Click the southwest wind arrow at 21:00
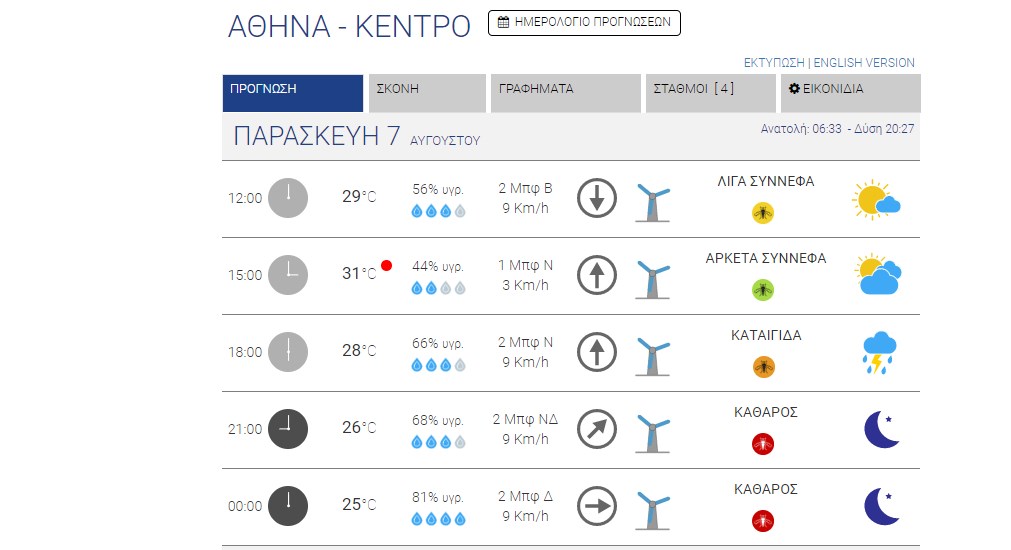 [x=596, y=429]
